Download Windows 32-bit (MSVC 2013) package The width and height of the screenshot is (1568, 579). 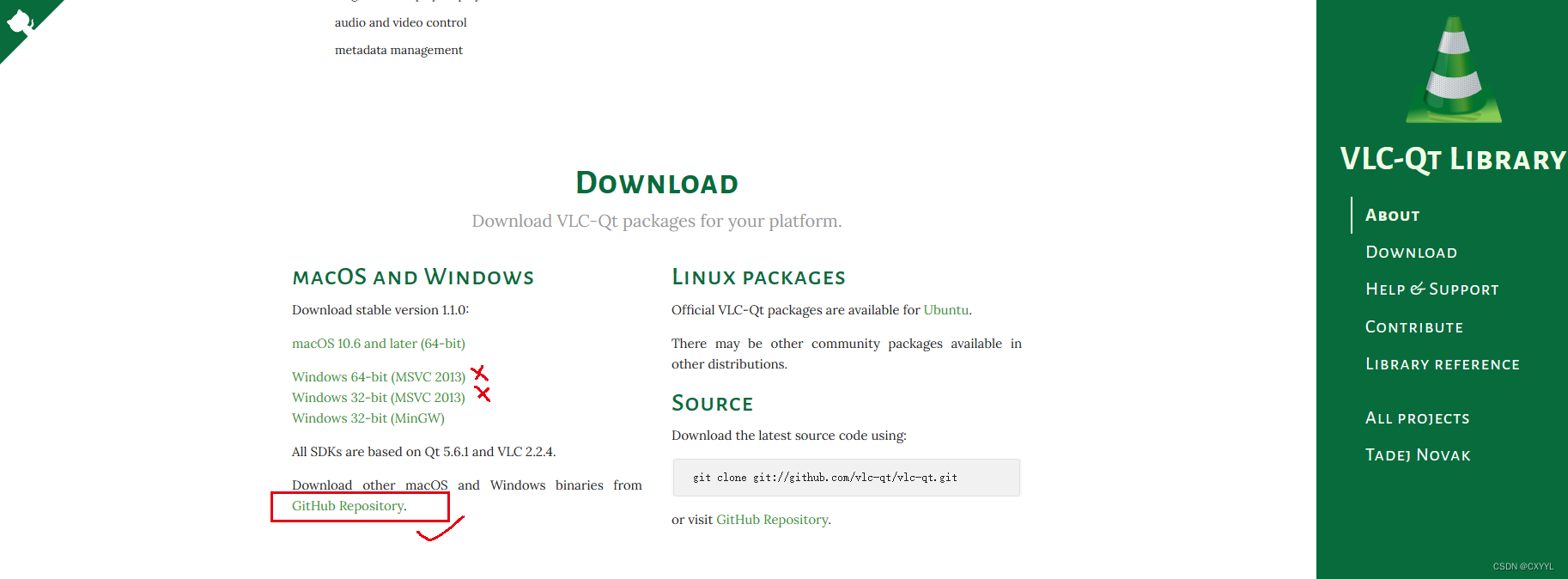click(x=379, y=398)
